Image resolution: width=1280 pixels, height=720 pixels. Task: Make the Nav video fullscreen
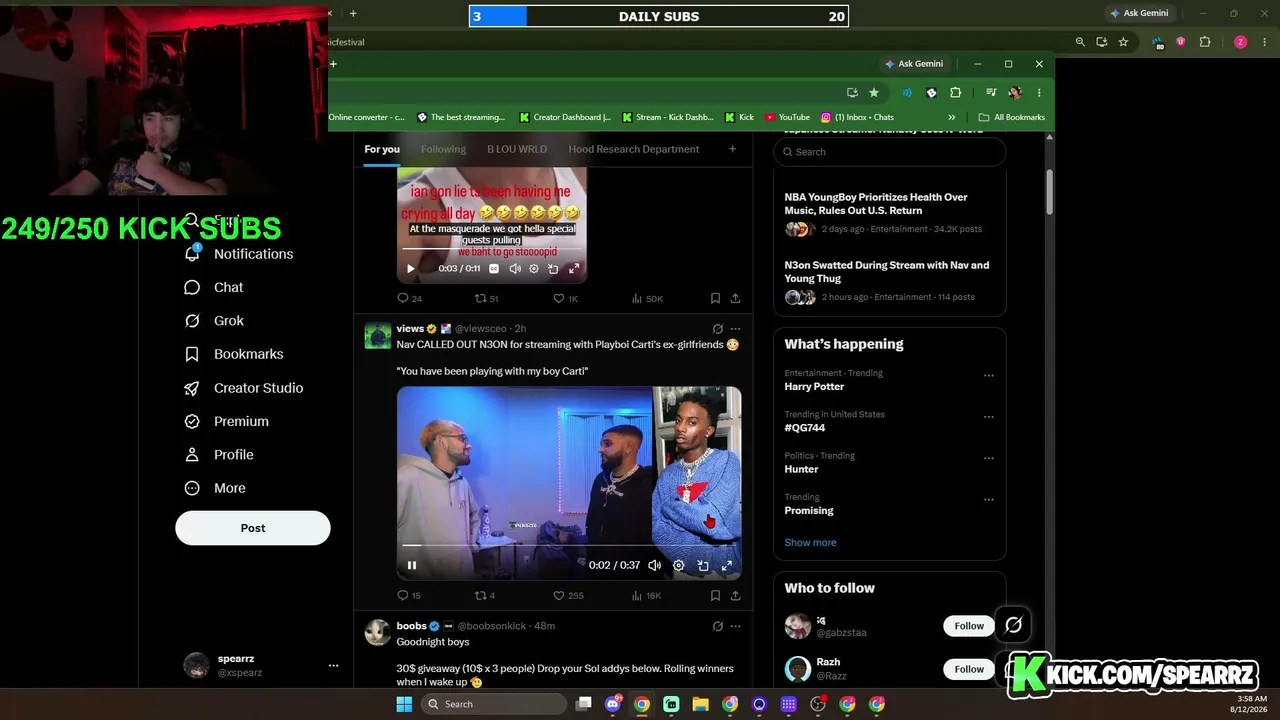[727, 565]
